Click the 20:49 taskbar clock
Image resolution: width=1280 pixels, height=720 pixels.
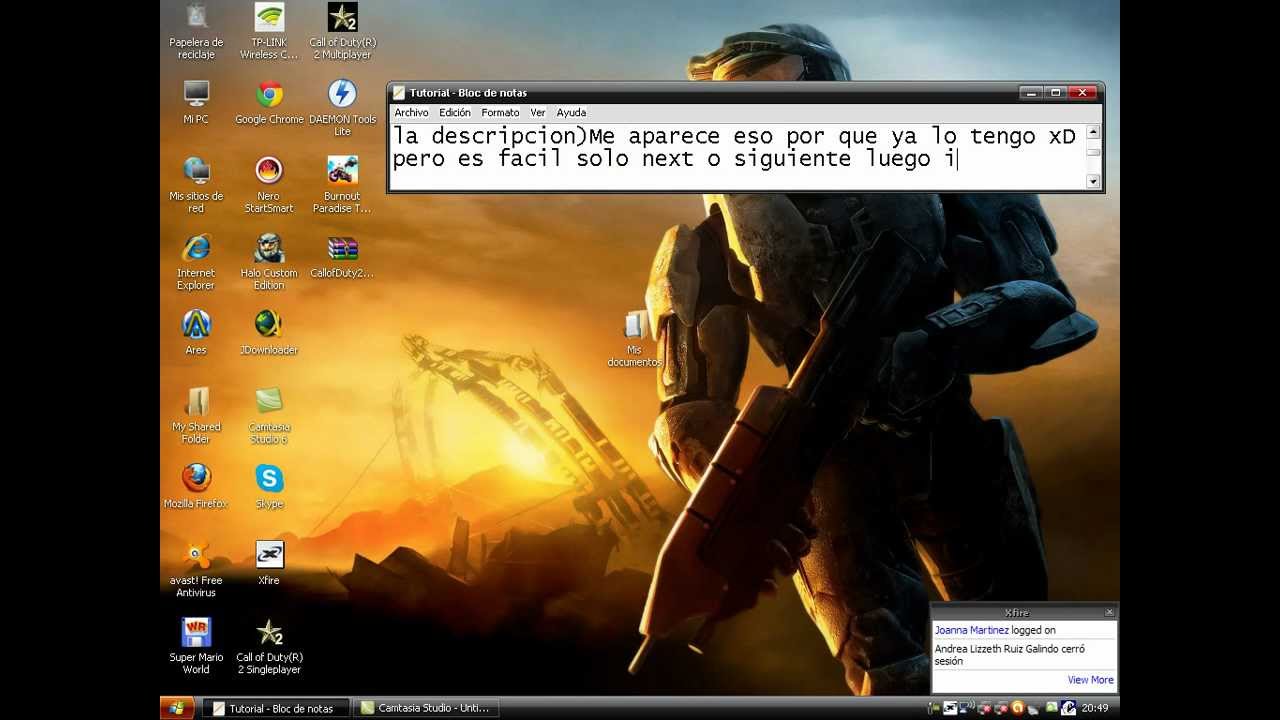(x=1094, y=708)
